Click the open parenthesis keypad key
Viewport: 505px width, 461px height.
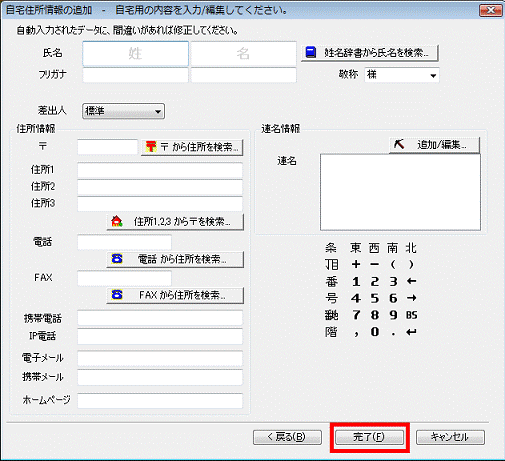(x=393, y=264)
